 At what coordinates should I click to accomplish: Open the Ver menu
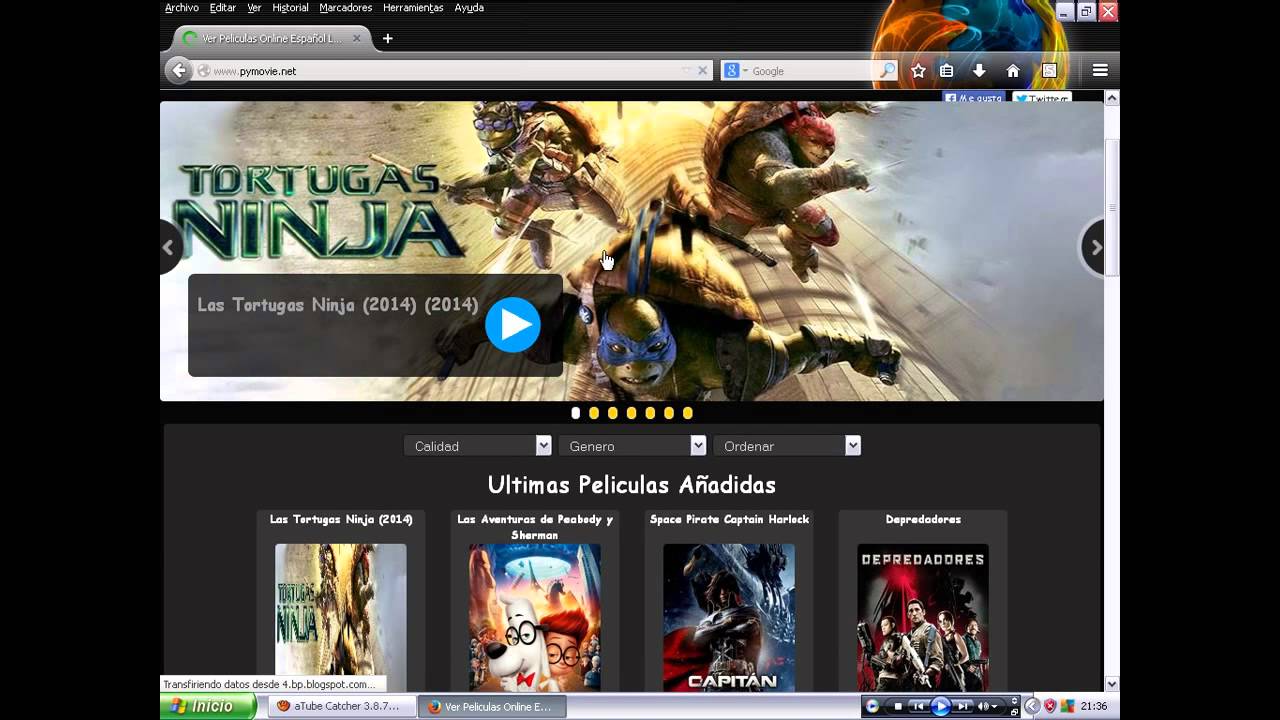[x=254, y=8]
